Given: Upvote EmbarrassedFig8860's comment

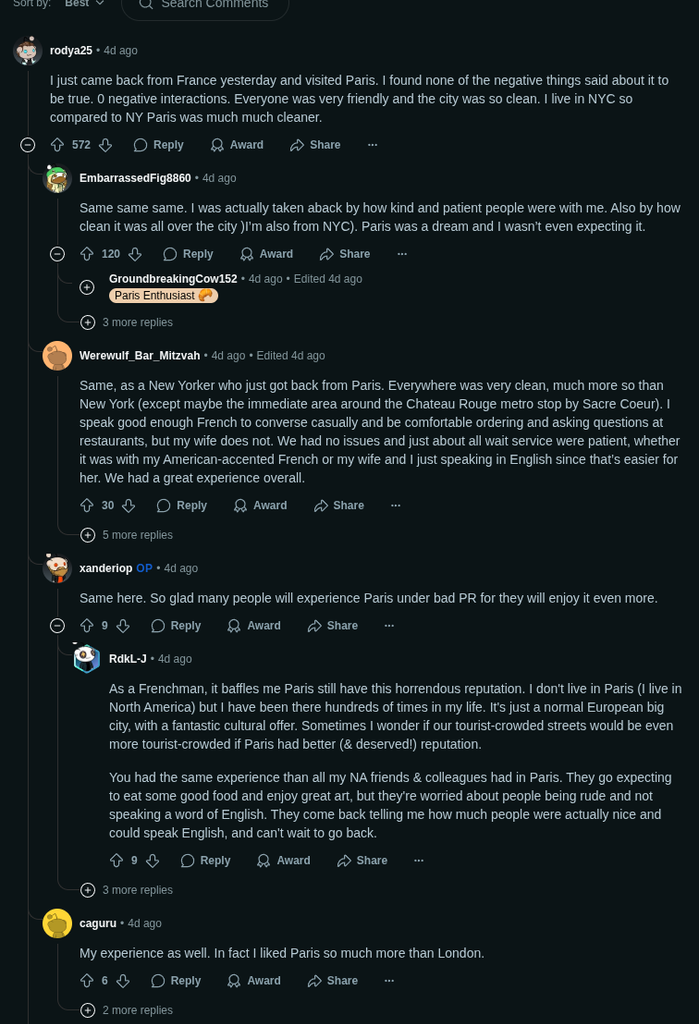Looking at the screenshot, I should click(87, 254).
